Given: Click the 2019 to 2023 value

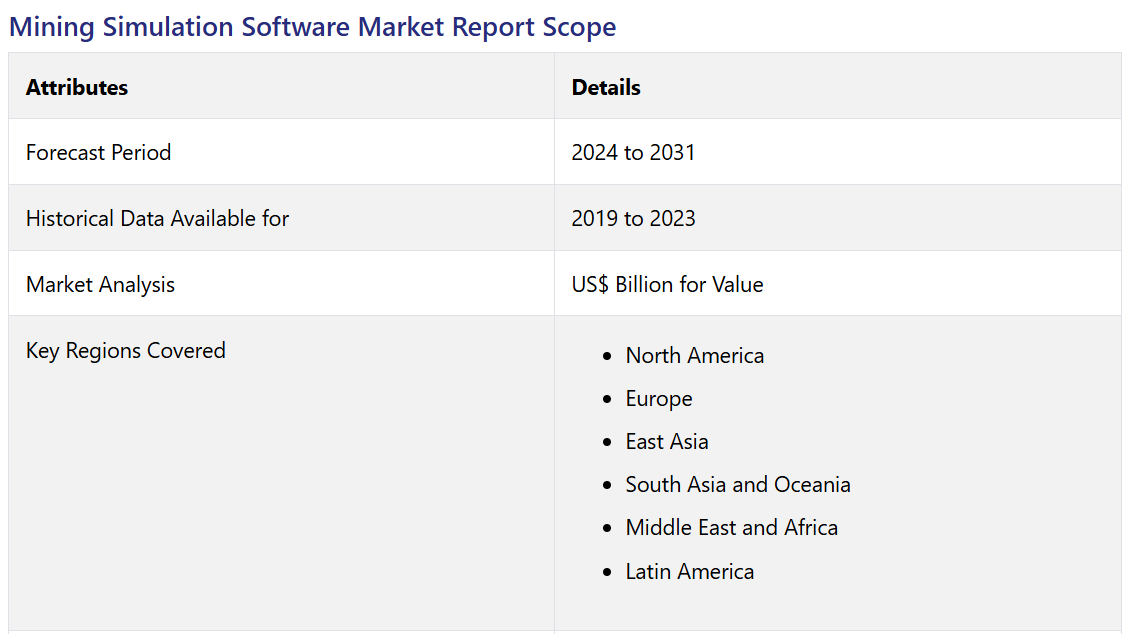Looking at the screenshot, I should [x=633, y=219].
